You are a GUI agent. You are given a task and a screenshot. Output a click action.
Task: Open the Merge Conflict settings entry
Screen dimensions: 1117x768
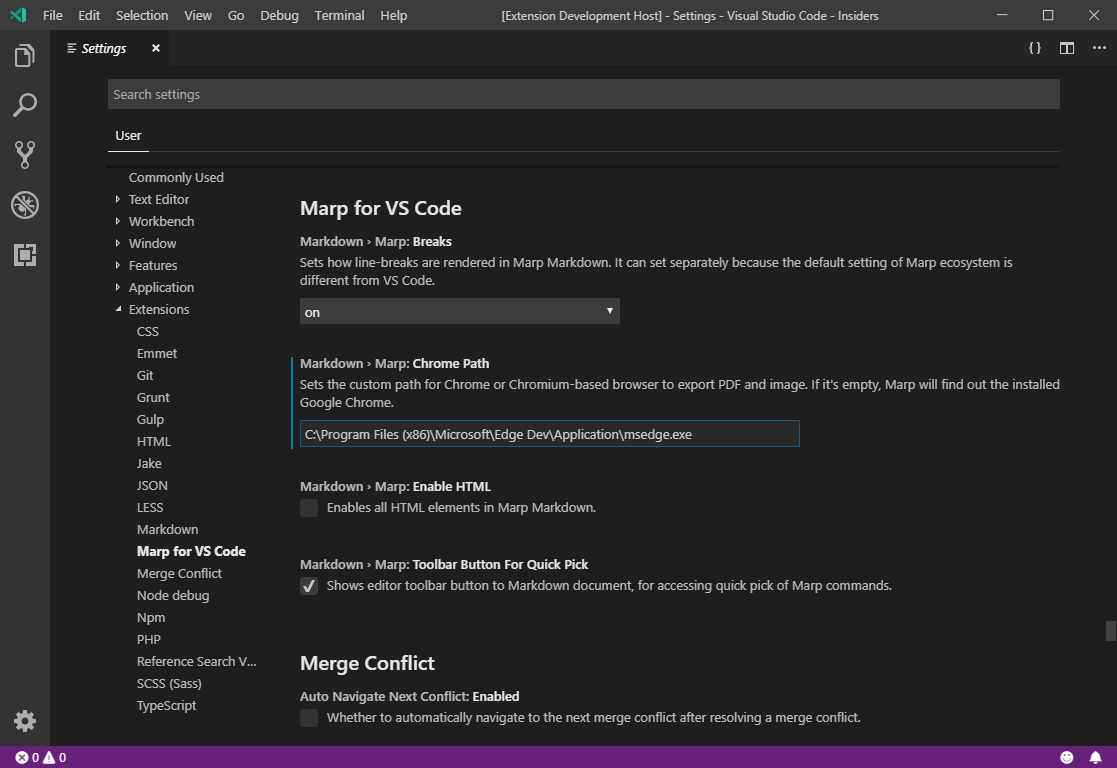(179, 573)
